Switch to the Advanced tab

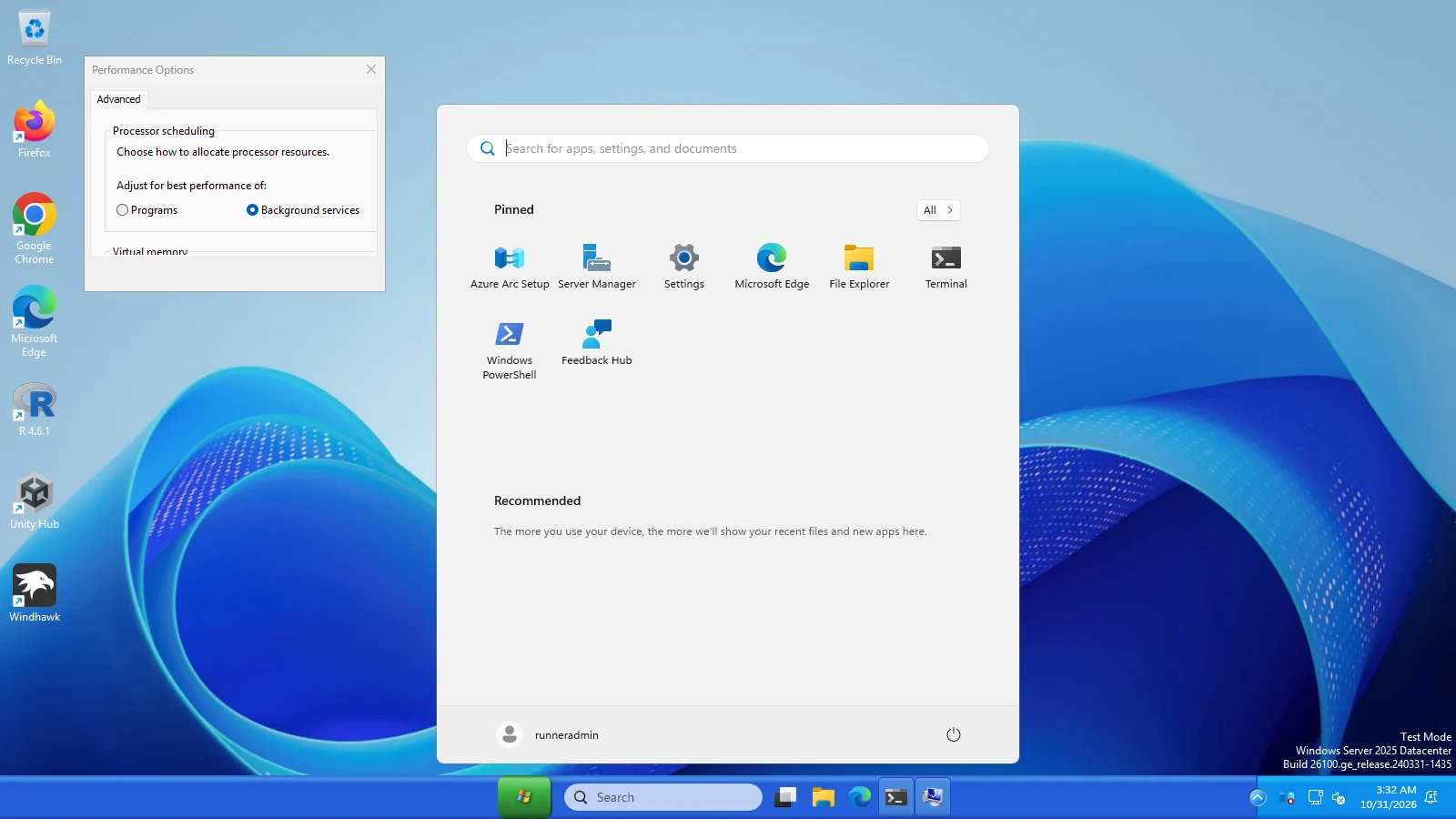(x=119, y=99)
